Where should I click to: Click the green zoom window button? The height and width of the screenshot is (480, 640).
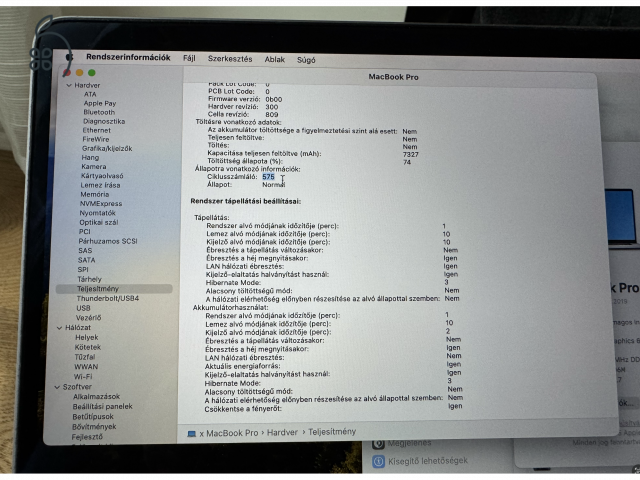click(x=92, y=73)
